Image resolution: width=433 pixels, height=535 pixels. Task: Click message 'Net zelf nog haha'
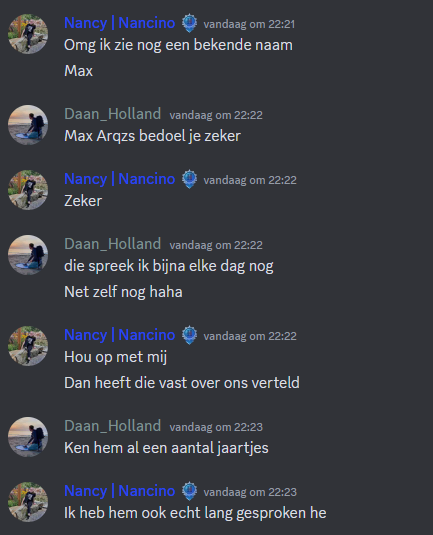tap(123, 292)
